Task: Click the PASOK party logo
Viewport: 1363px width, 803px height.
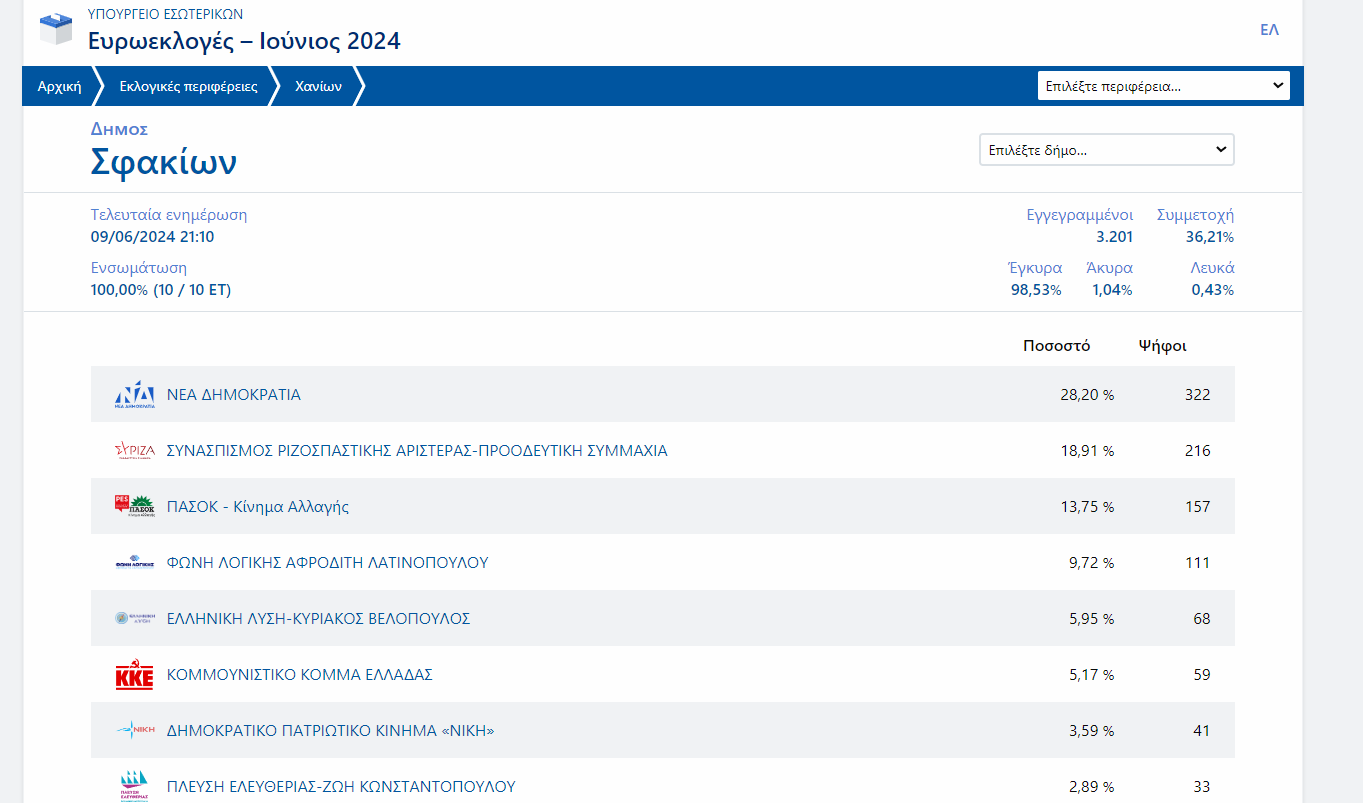Action: click(134, 507)
